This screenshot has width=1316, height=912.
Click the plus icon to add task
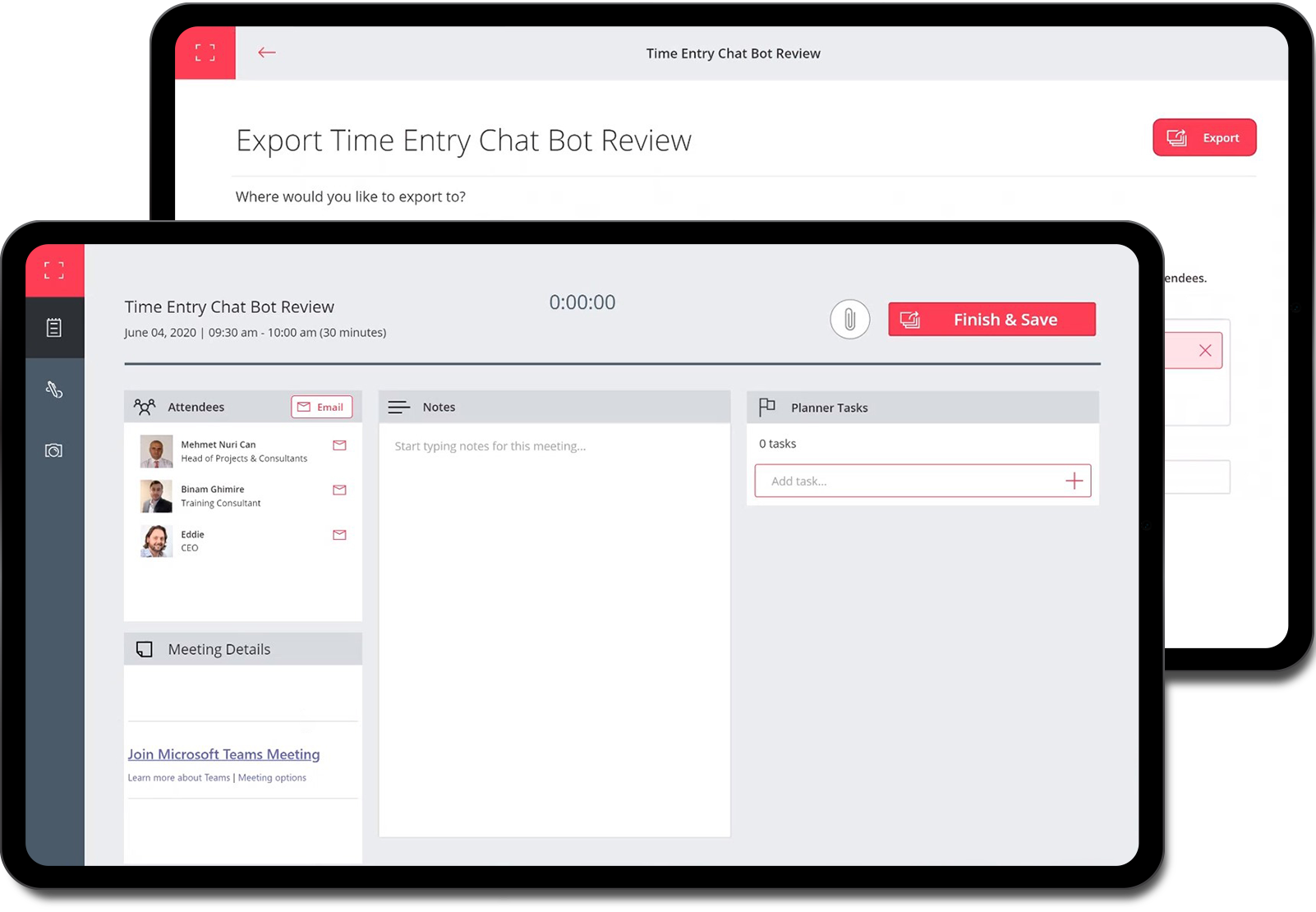[1074, 481]
